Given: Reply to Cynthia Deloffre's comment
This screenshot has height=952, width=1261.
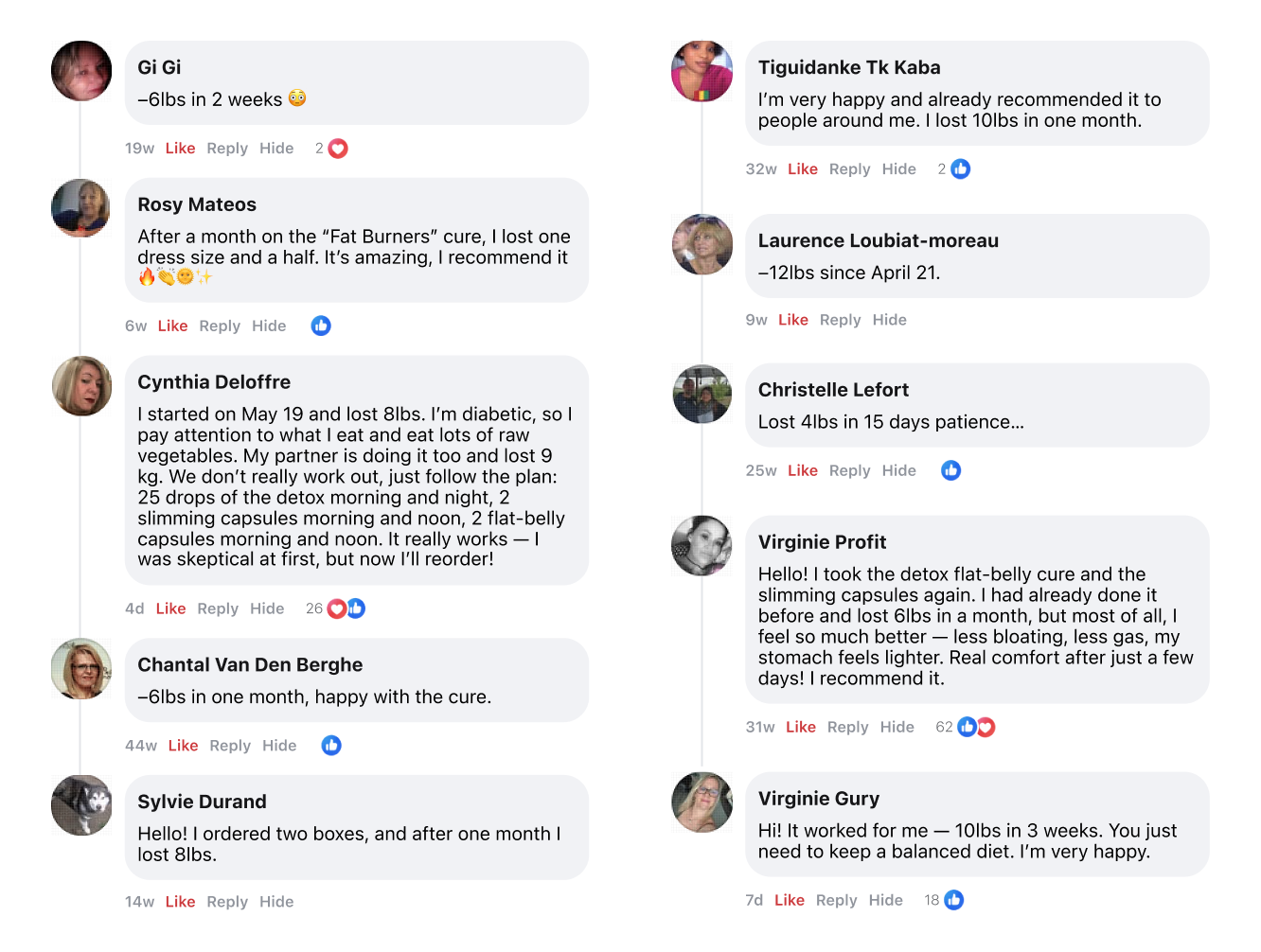Looking at the screenshot, I should tap(218, 608).
